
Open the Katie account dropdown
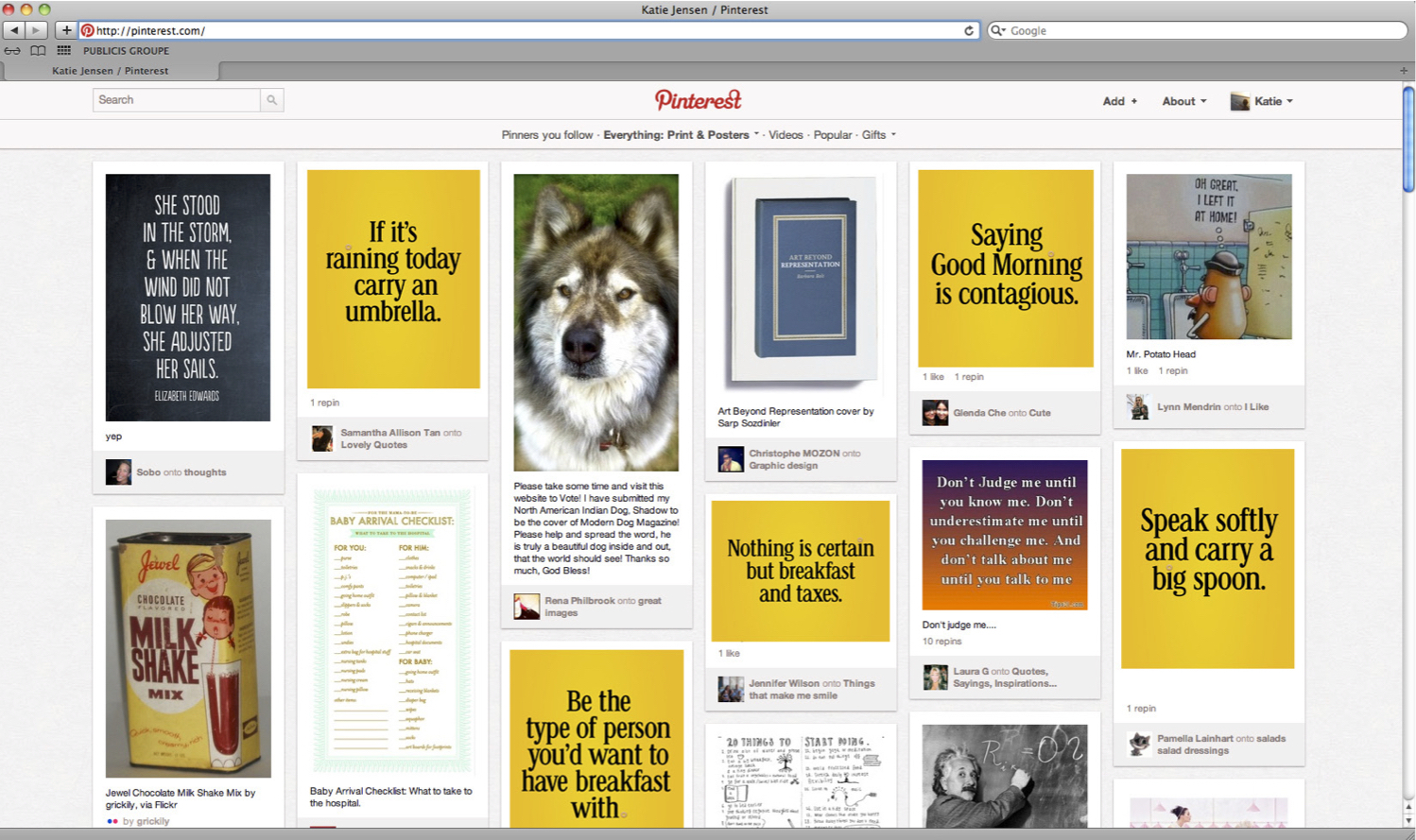(1262, 101)
